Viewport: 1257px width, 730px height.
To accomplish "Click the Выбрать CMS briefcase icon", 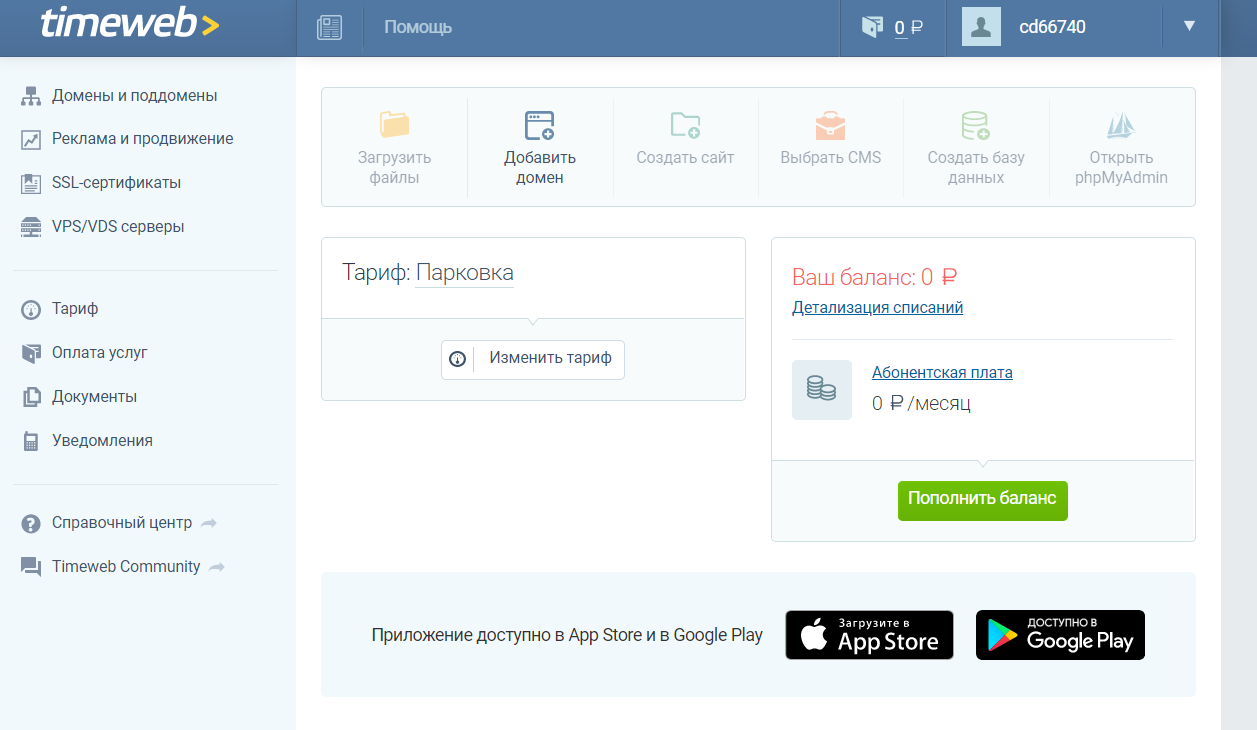I will [830, 124].
